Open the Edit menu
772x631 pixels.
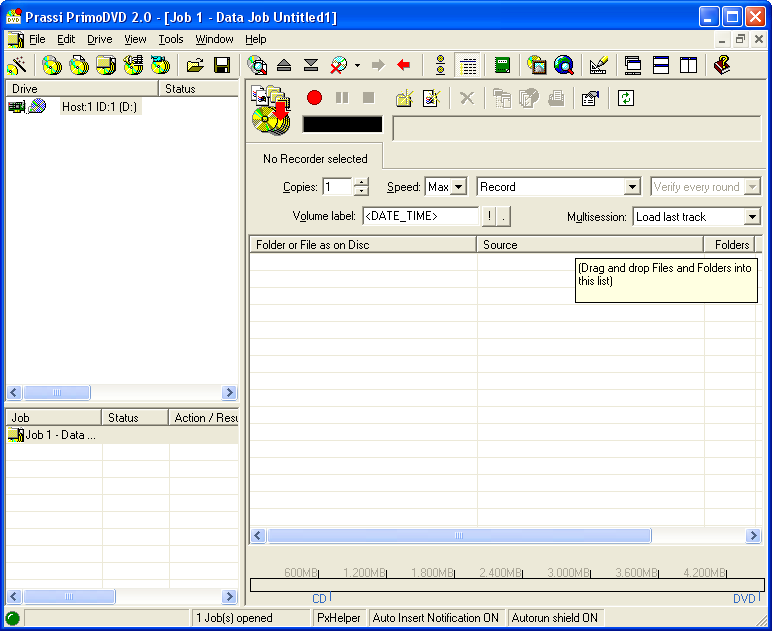66,39
